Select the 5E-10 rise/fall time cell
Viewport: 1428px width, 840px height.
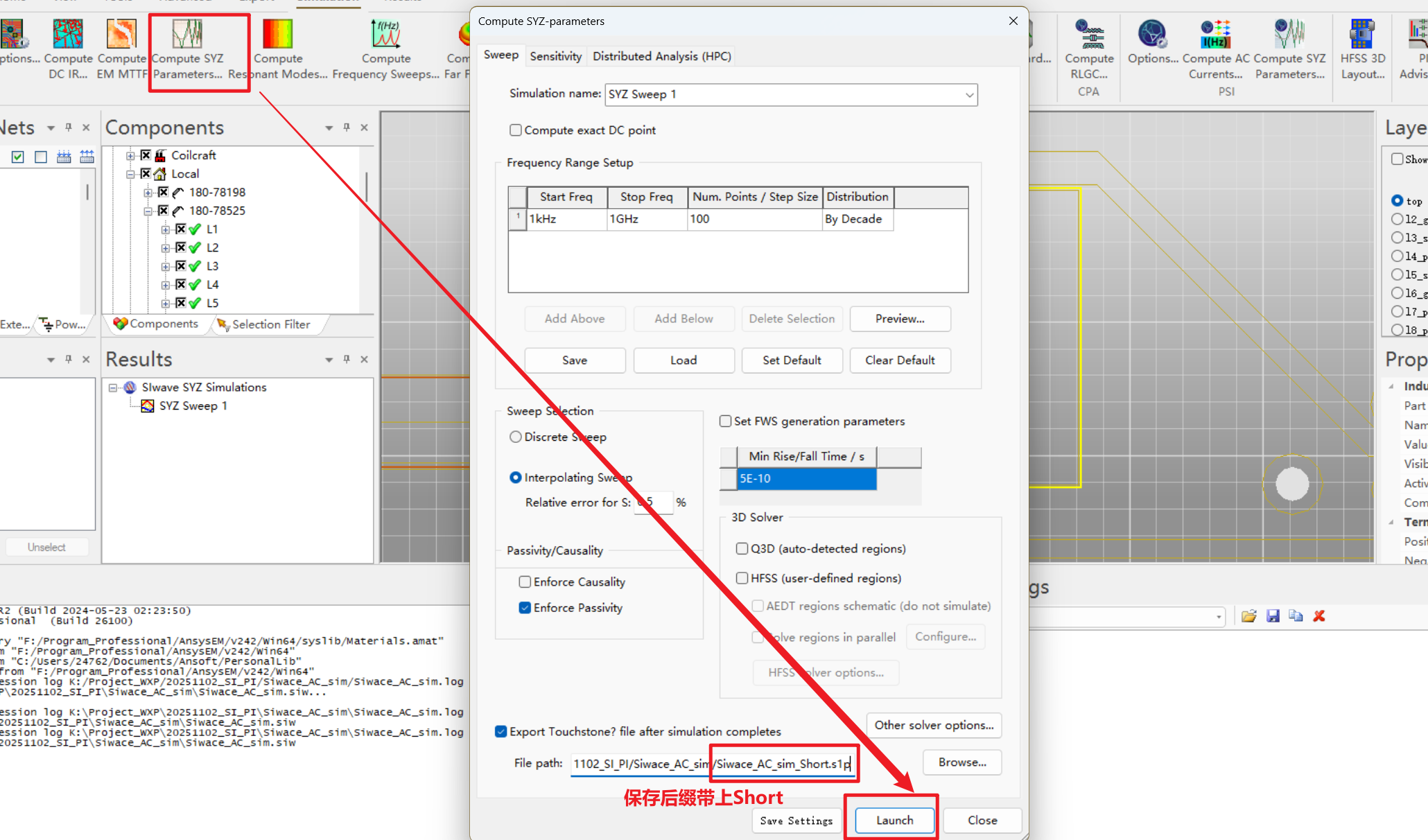click(x=806, y=479)
